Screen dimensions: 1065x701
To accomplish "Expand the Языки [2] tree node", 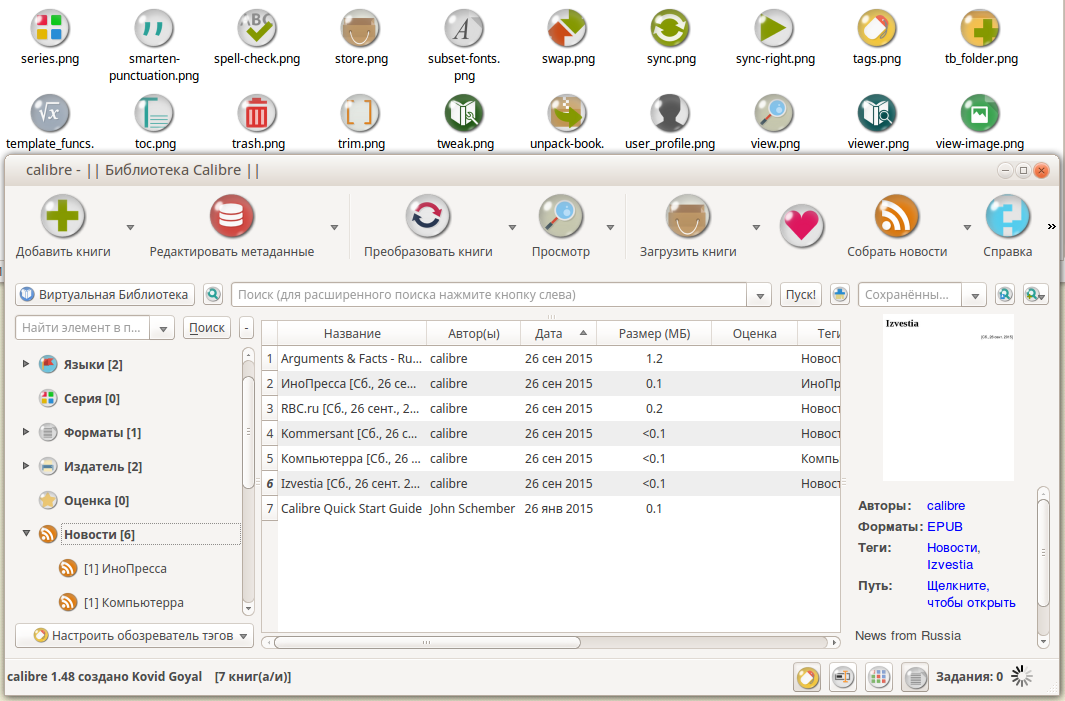I will (26, 364).
